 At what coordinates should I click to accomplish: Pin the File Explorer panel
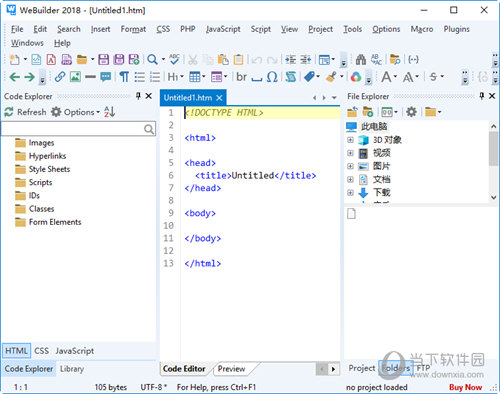click(x=481, y=96)
